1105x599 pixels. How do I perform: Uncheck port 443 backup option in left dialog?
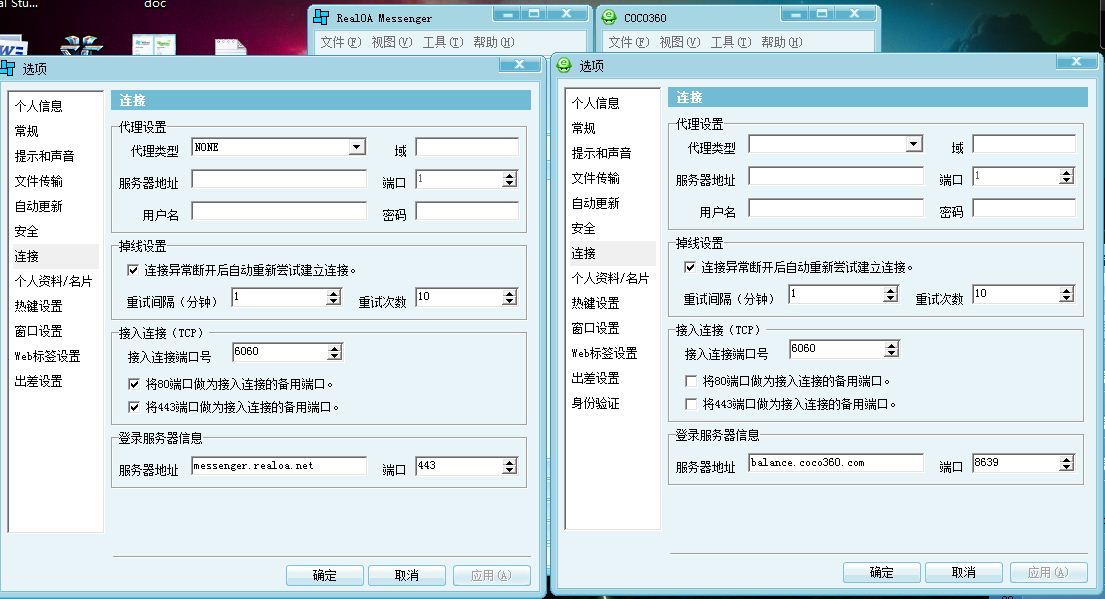tap(134, 407)
